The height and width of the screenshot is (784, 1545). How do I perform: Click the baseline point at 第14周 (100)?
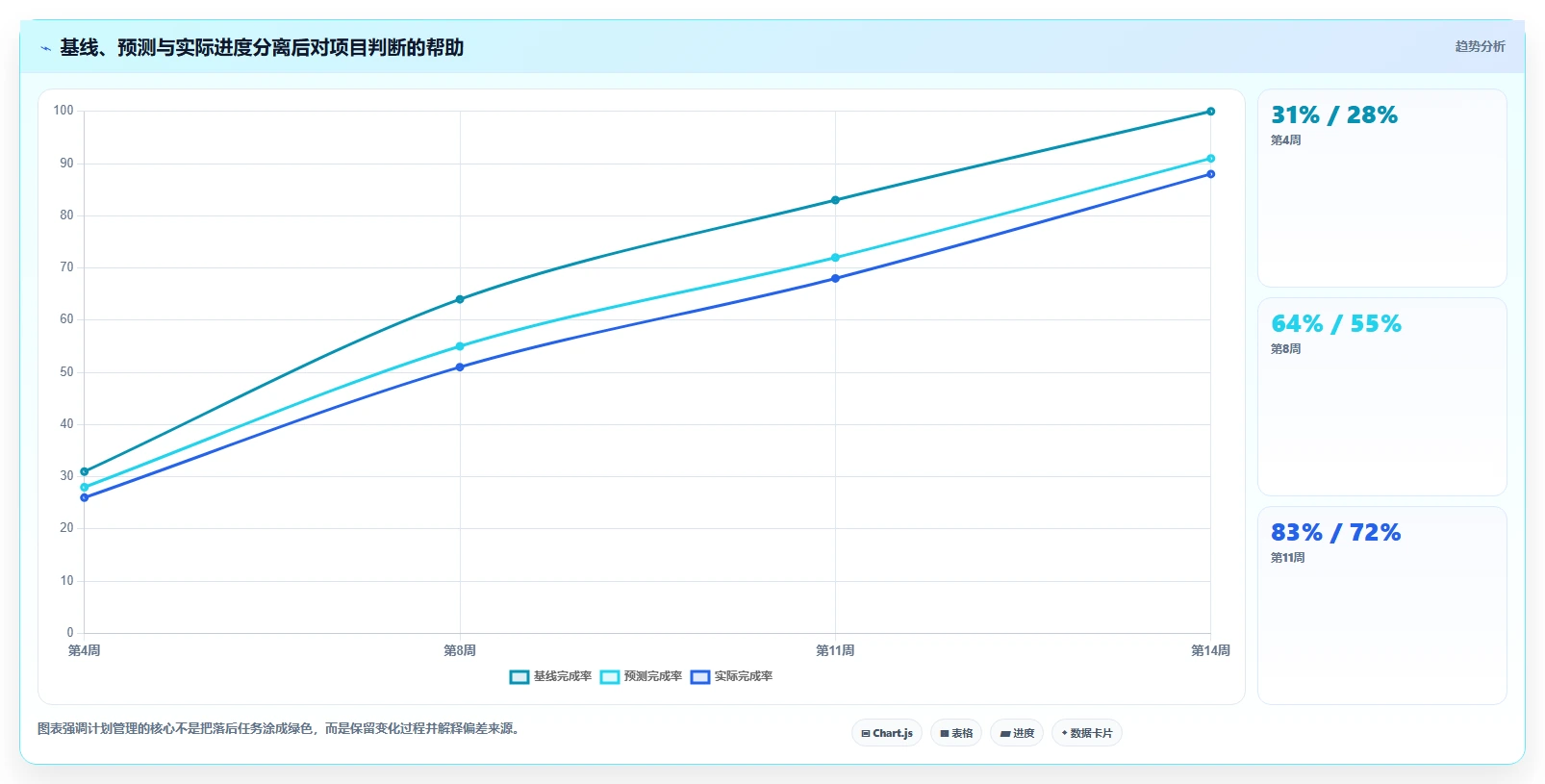coord(1210,112)
